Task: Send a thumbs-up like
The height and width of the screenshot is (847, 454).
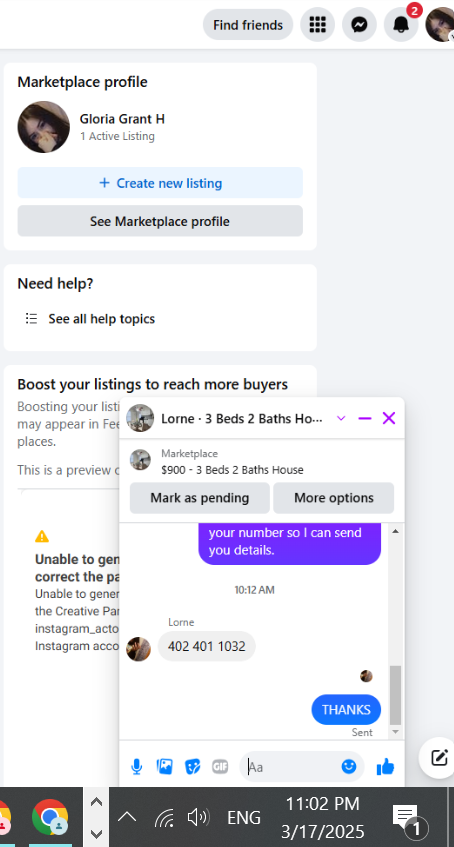Action: coord(385,766)
